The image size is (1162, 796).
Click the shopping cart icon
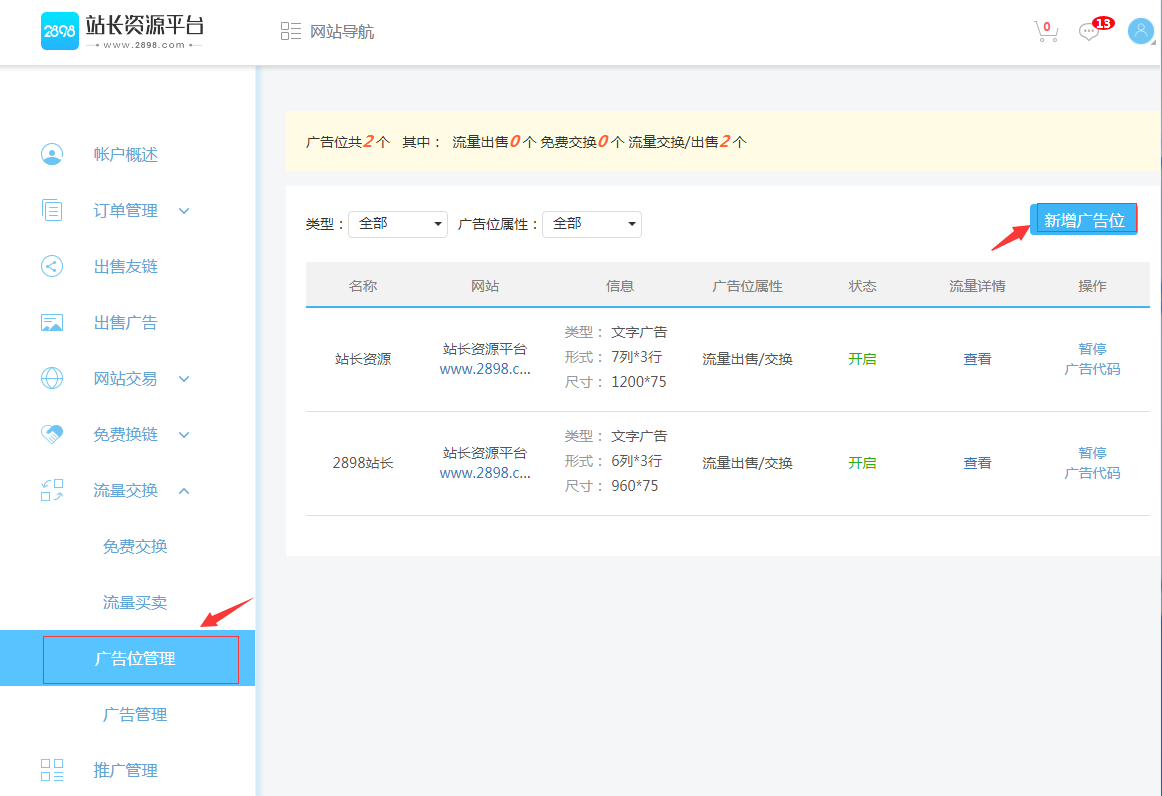point(1045,32)
